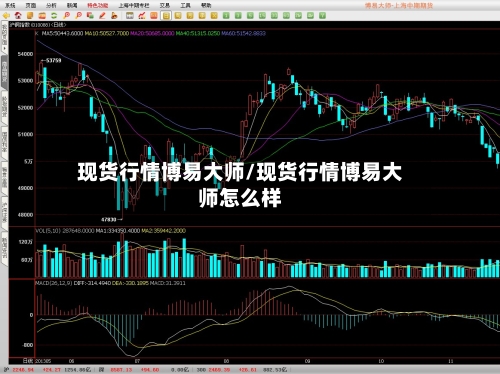
Task: Open the 系统 menu
Action: 10,5
